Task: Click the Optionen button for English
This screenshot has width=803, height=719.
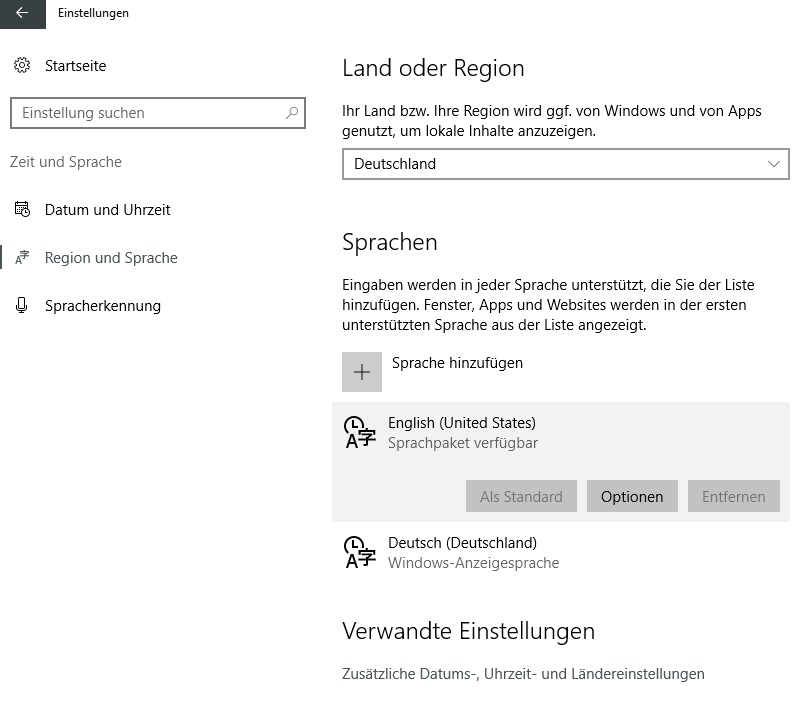Action: point(632,496)
